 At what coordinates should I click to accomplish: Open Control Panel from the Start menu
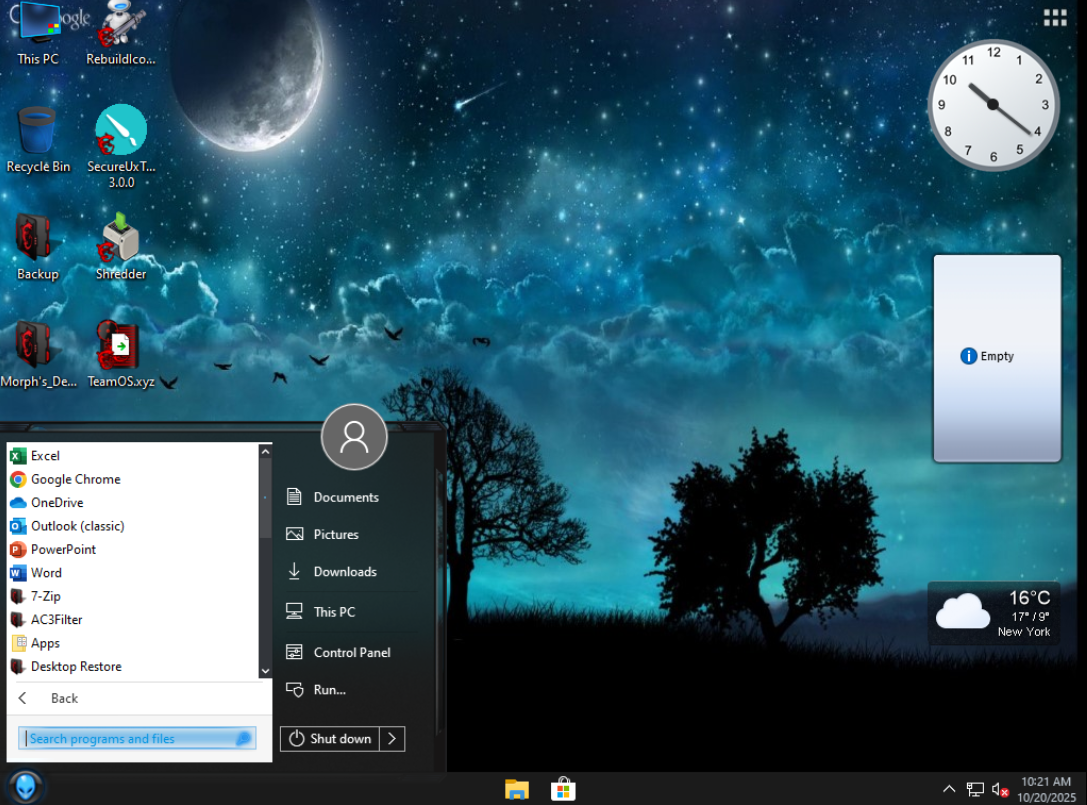pos(351,652)
